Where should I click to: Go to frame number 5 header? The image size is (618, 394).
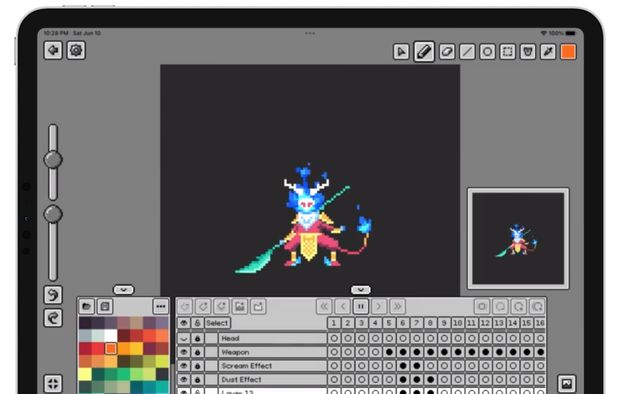click(389, 323)
